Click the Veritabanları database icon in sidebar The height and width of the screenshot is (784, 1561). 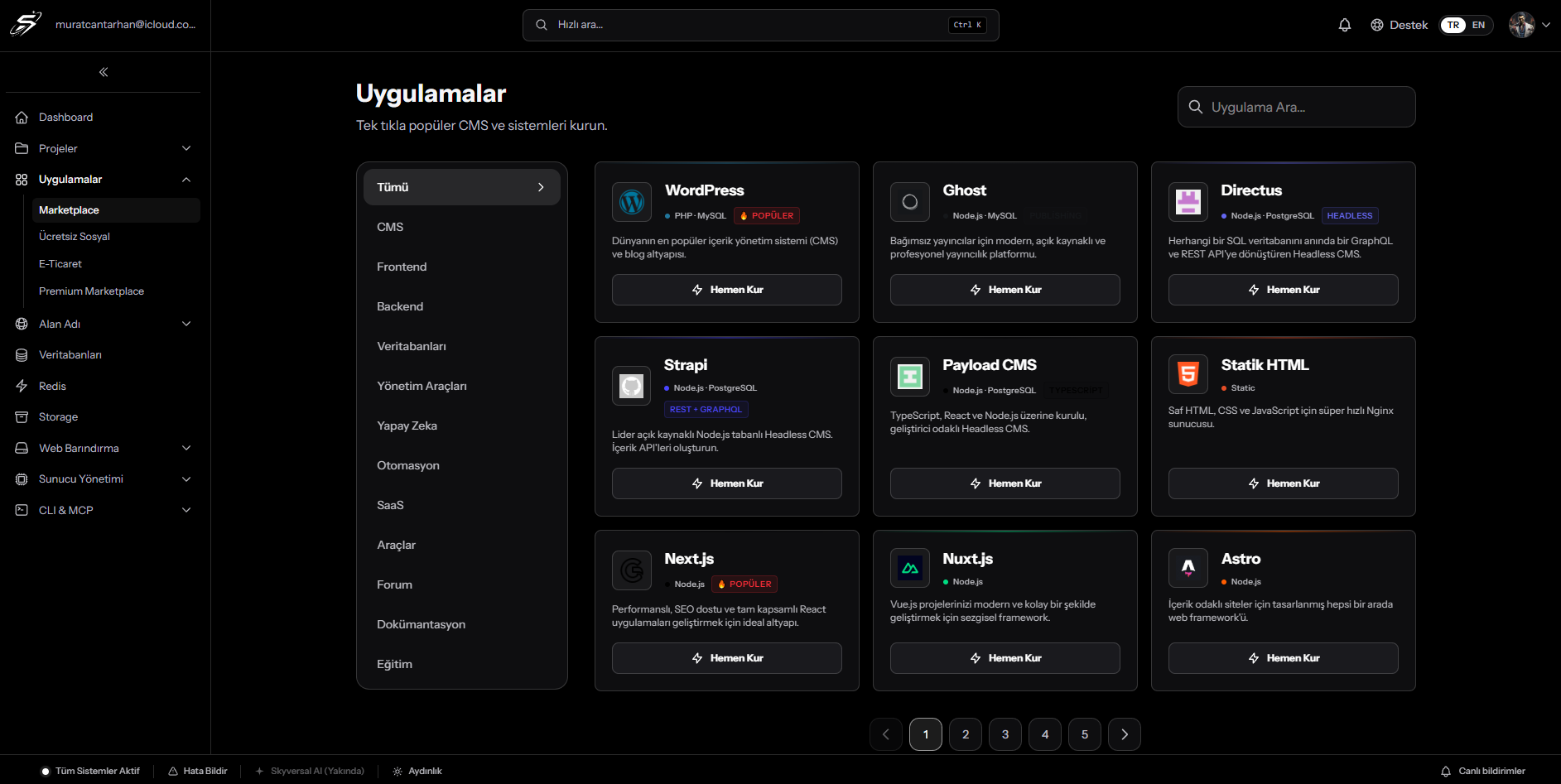pos(22,355)
